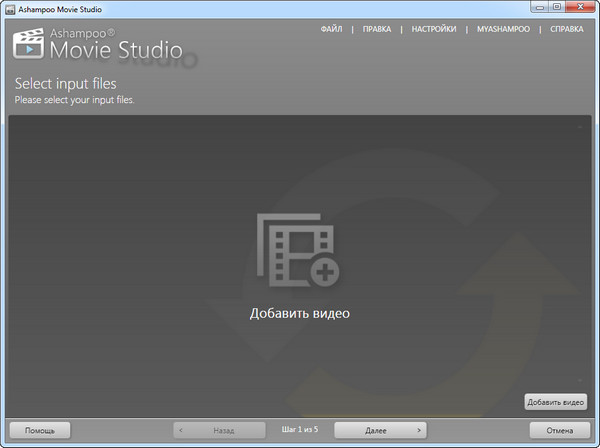The width and height of the screenshot is (600, 448).
Task: Minimize the Ashampoo Movie Studio window
Action: [x=540, y=7]
